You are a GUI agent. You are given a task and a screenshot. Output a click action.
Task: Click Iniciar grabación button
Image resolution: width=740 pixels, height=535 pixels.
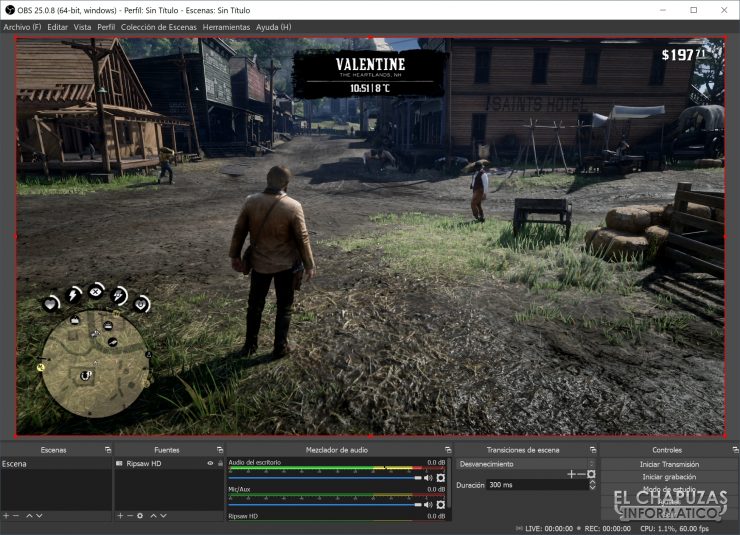tap(669, 477)
